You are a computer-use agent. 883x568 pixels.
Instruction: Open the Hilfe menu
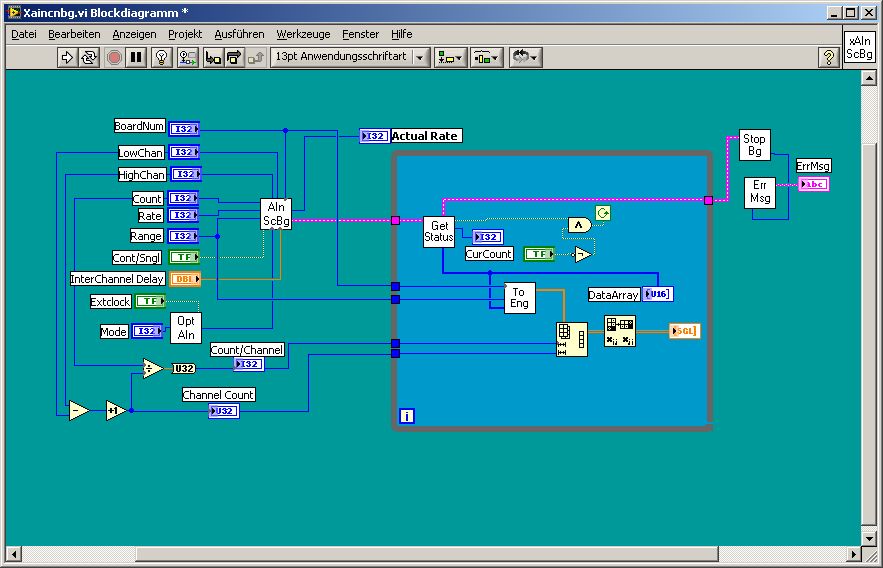coord(402,34)
